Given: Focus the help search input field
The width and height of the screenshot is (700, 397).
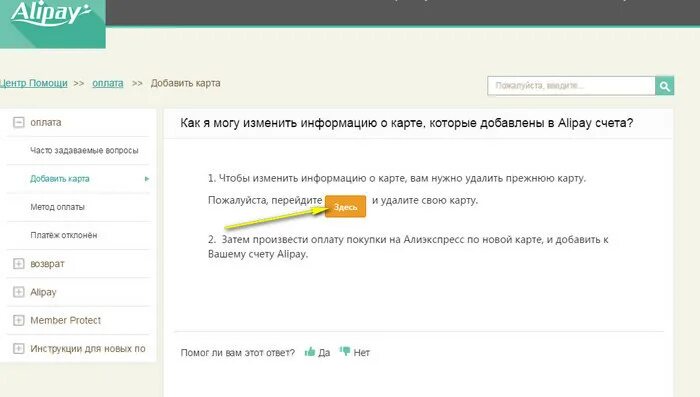Looking at the screenshot, I should (x=571, y=86).
